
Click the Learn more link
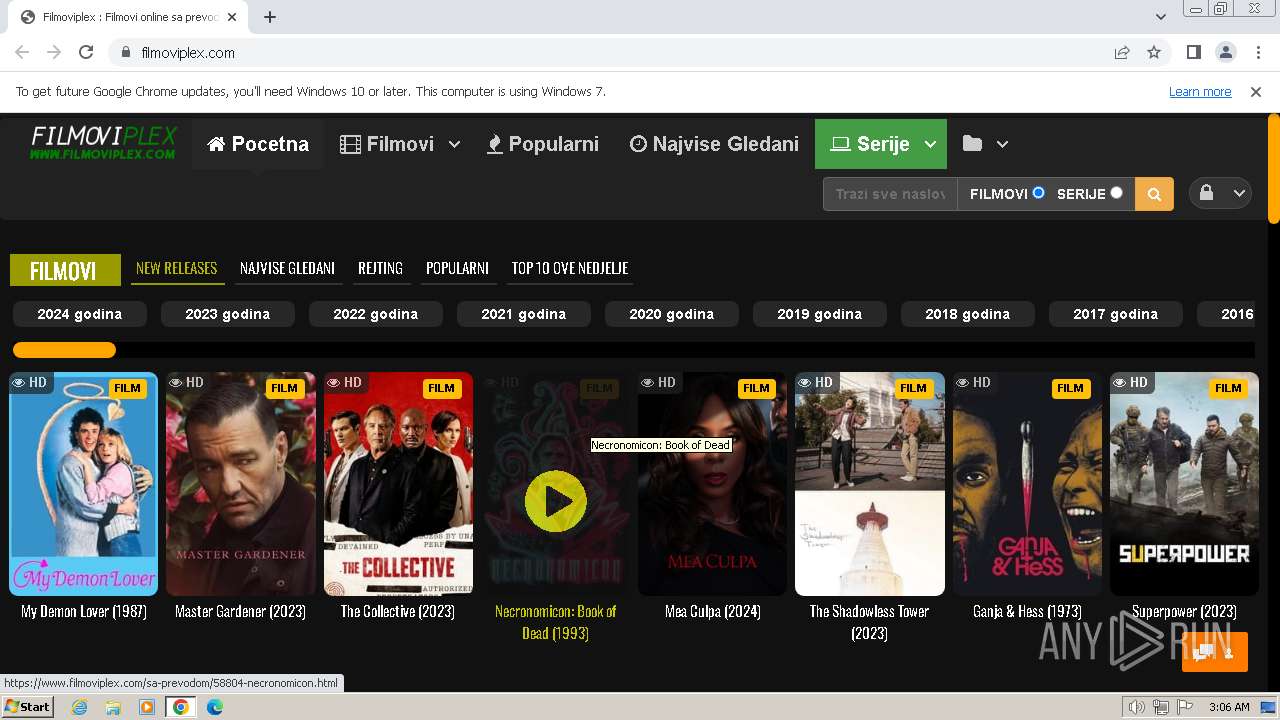(1200, 92)
